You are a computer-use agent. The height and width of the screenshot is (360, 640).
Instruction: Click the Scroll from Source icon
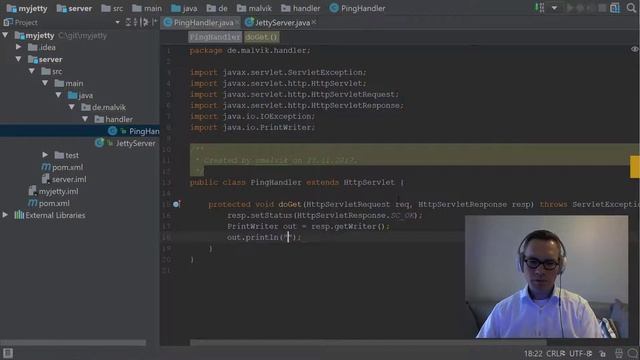point(128,22)
